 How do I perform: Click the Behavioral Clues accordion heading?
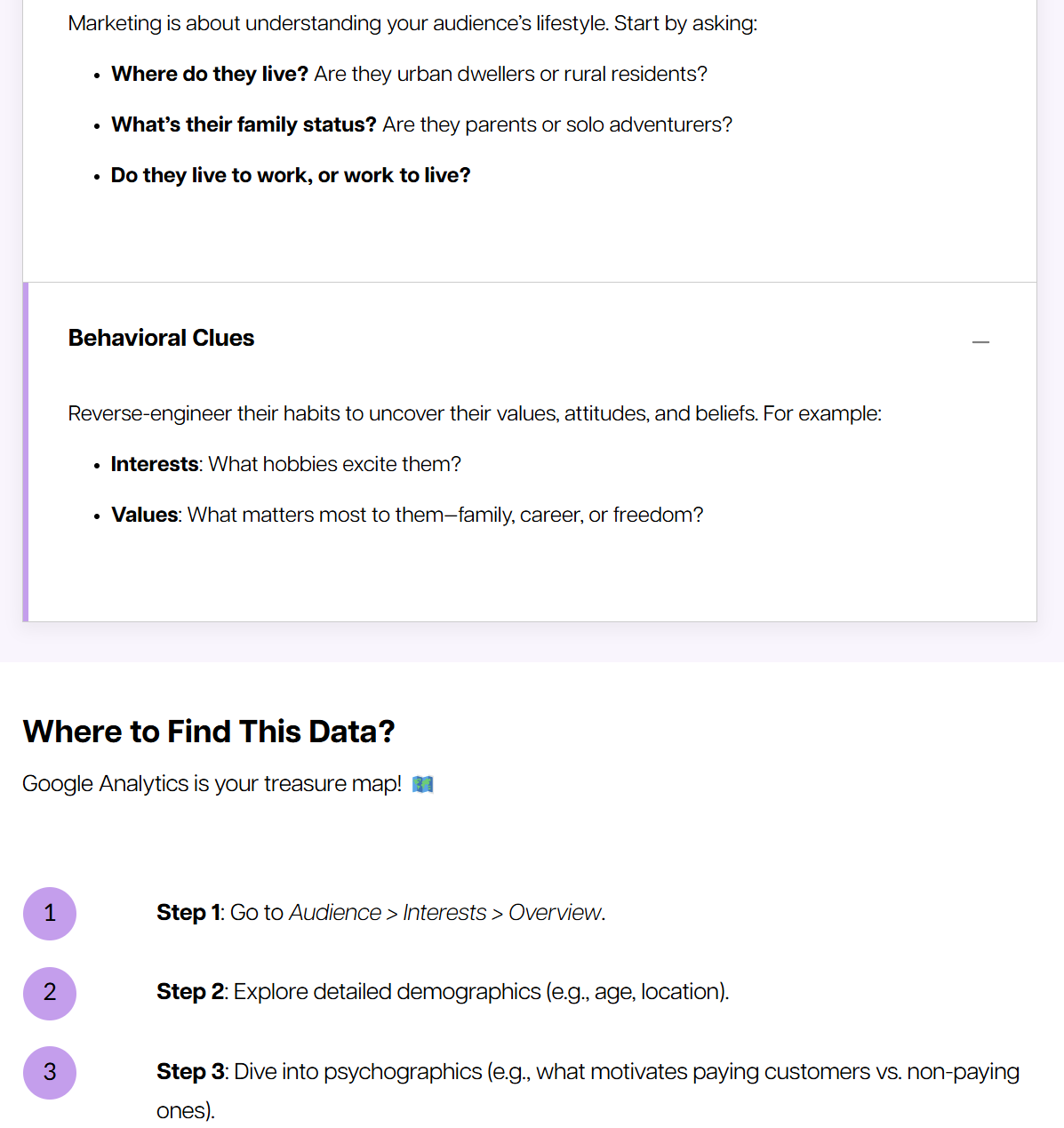(161, 338)
